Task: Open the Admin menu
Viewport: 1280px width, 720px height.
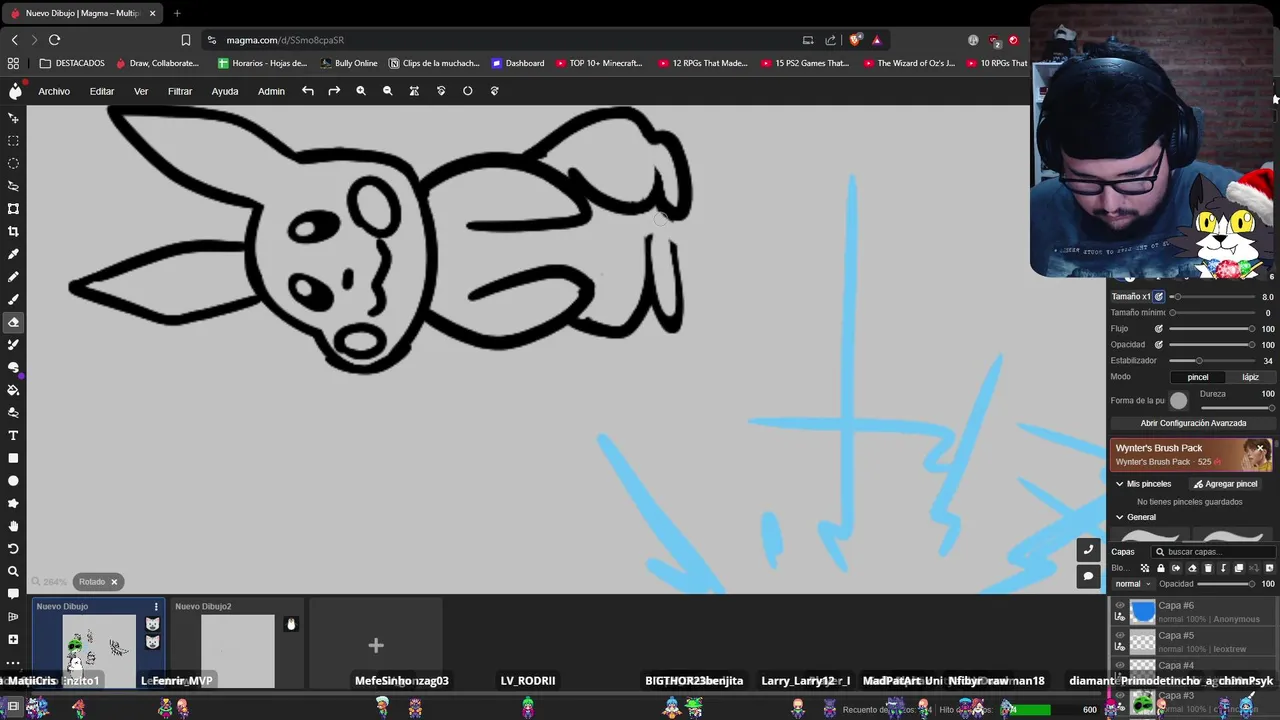Action: coord(271,91)
